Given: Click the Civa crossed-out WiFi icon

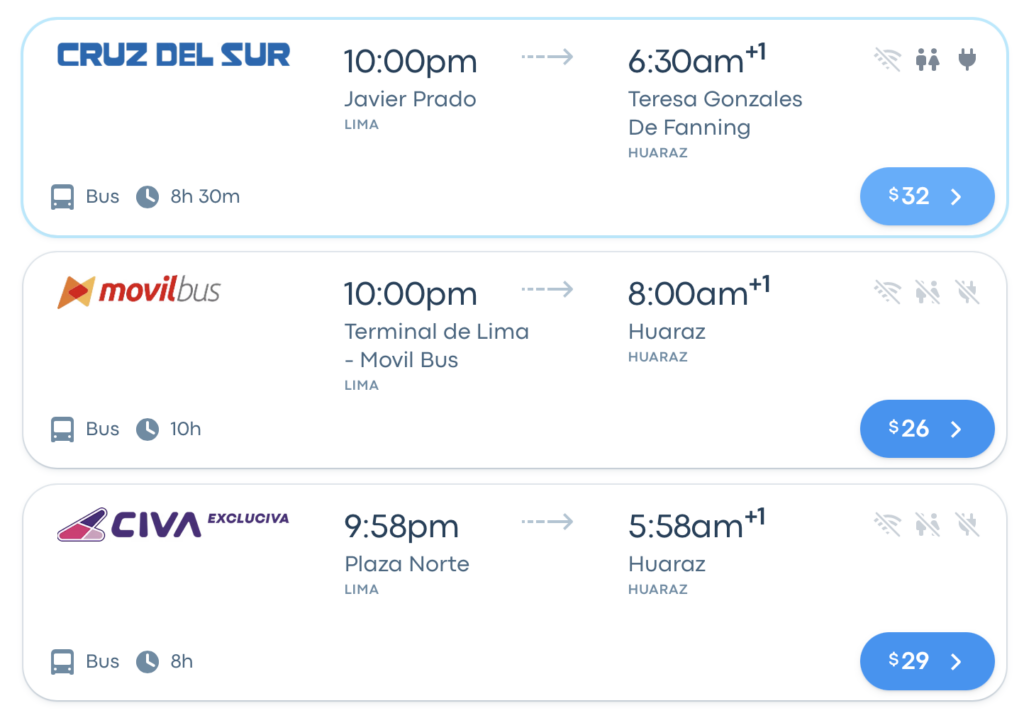Looking at the screenshot, I should click(888, 524).
